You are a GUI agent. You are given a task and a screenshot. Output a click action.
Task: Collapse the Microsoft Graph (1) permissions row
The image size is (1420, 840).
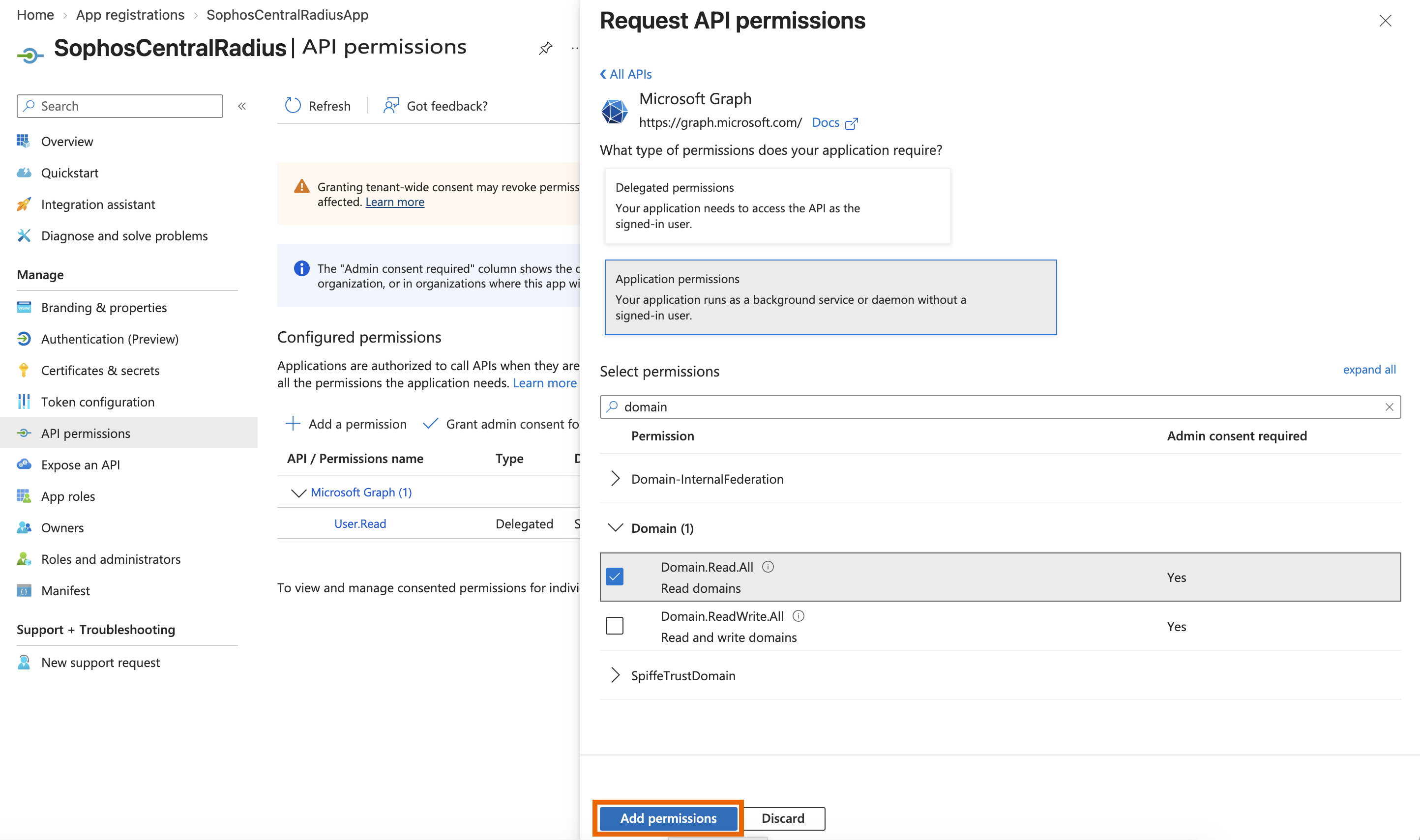298,492
